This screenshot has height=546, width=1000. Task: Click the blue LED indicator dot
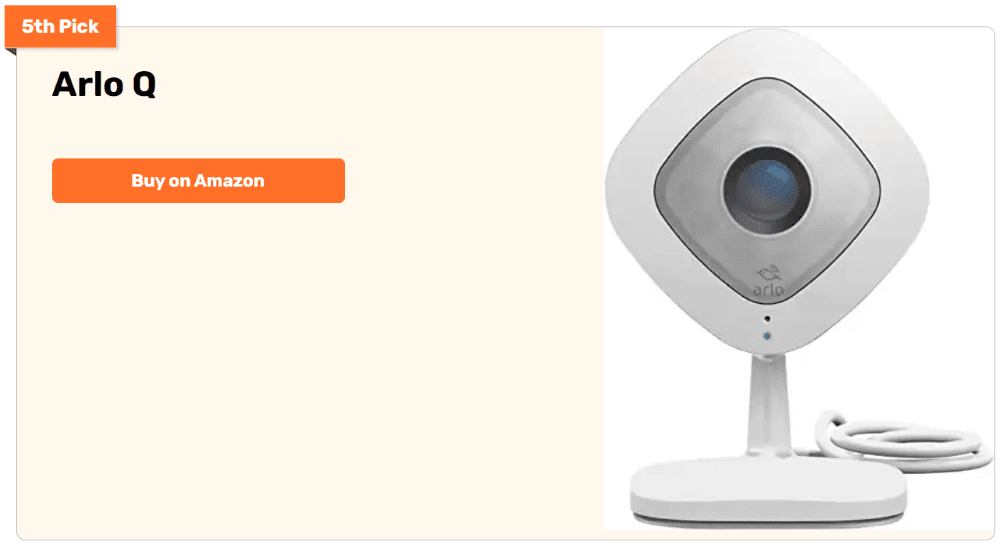click(x=767, y=336)
